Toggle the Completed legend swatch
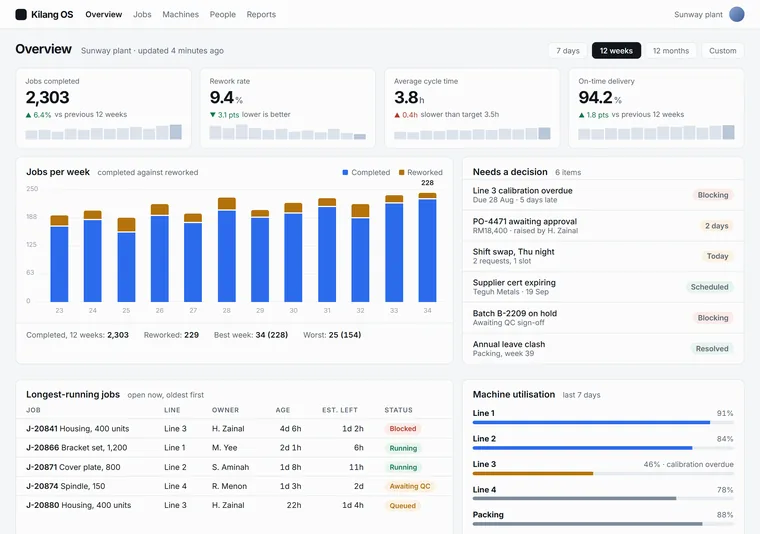Image resolution: width=760 pixels, height=534 pixels. (x=345, y=173)
